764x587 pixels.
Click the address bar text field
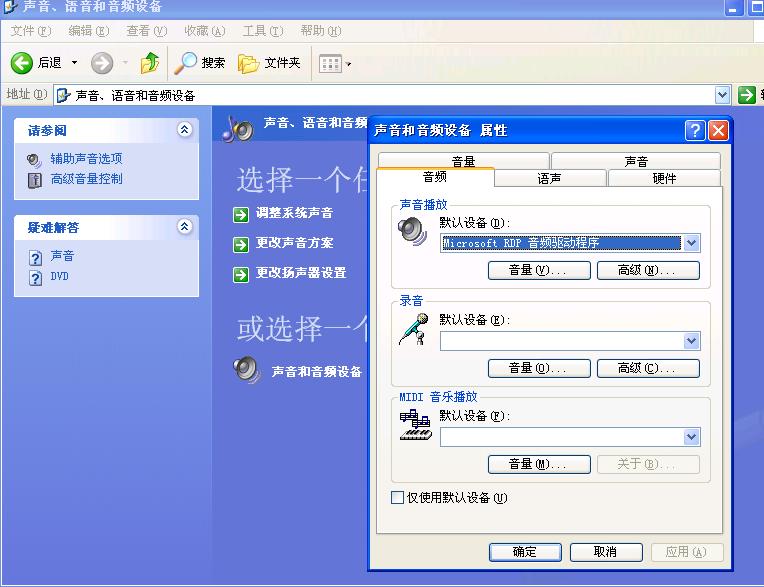[x=384, y=95]
